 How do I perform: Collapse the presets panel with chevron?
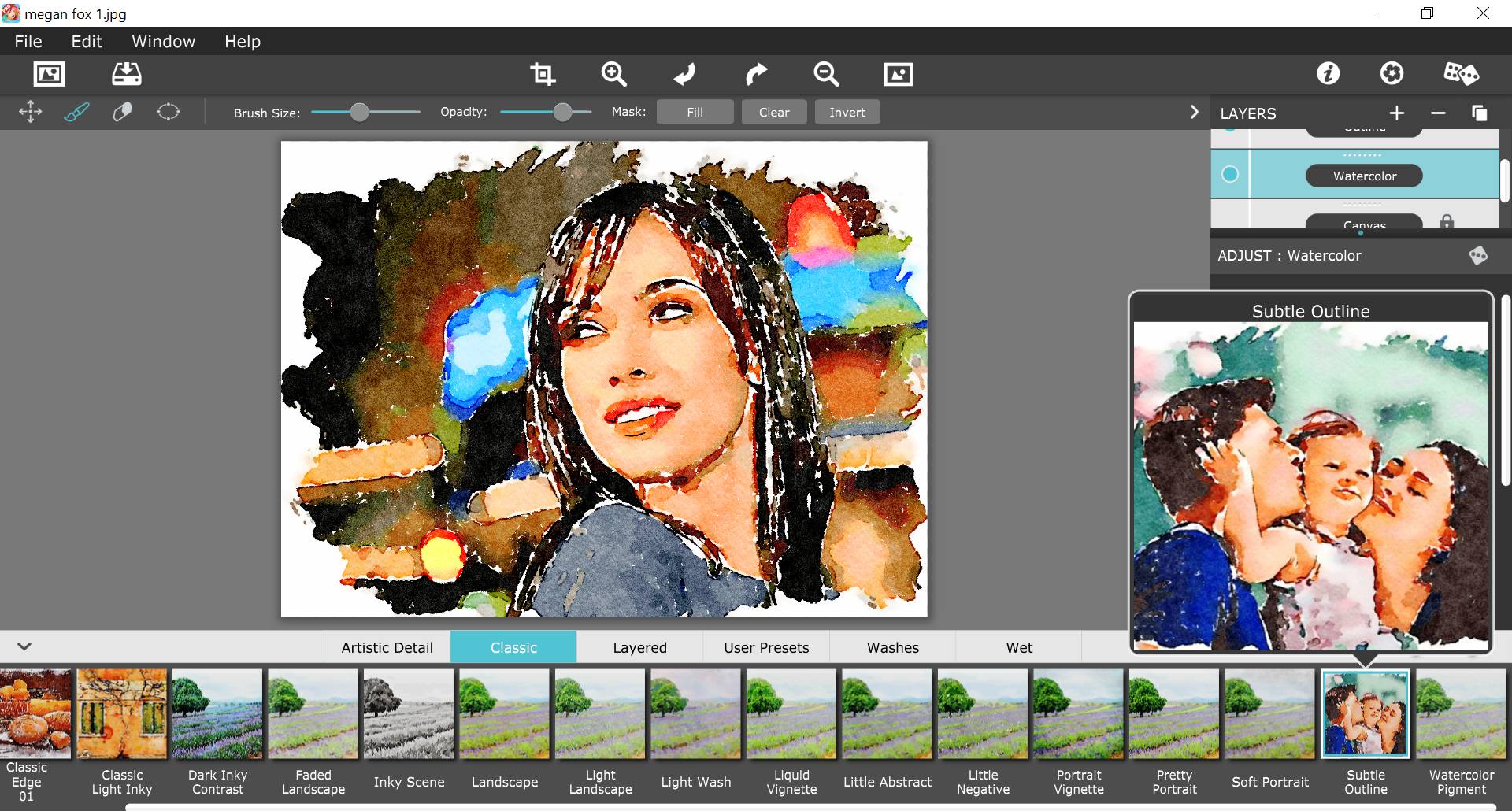(24, 646)
